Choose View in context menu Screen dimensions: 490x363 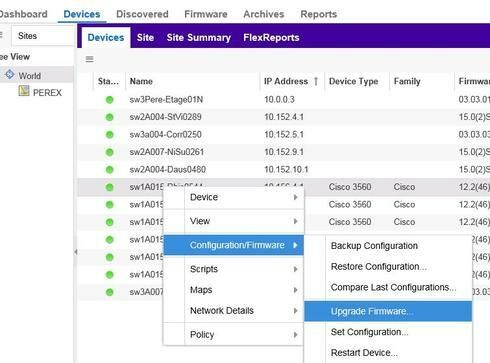234,221
